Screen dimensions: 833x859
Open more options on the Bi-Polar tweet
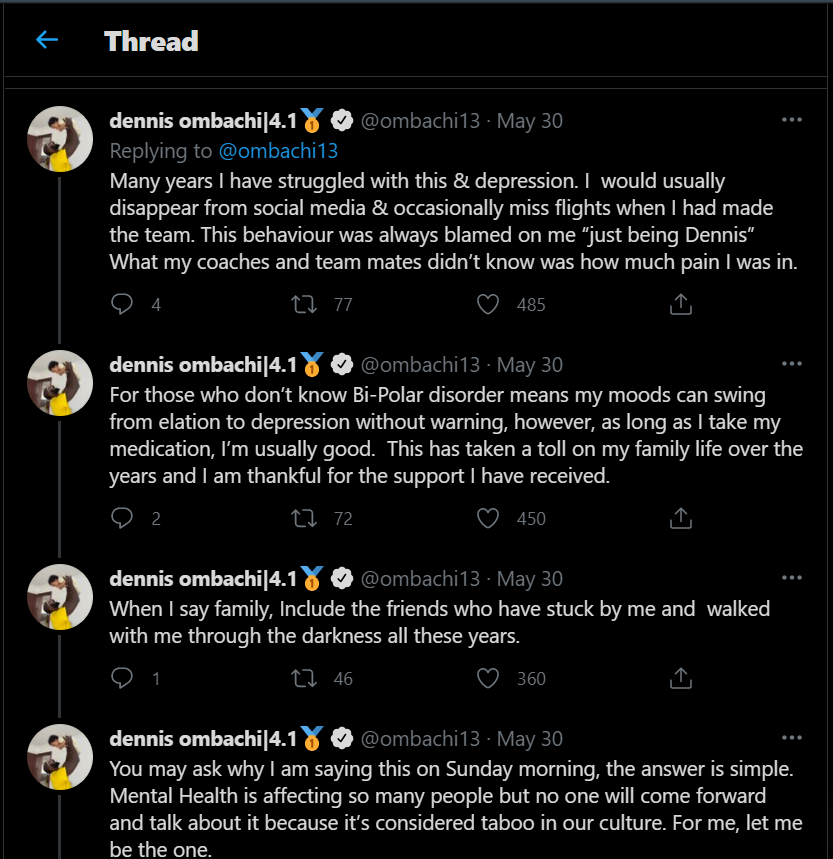[792, 364]
